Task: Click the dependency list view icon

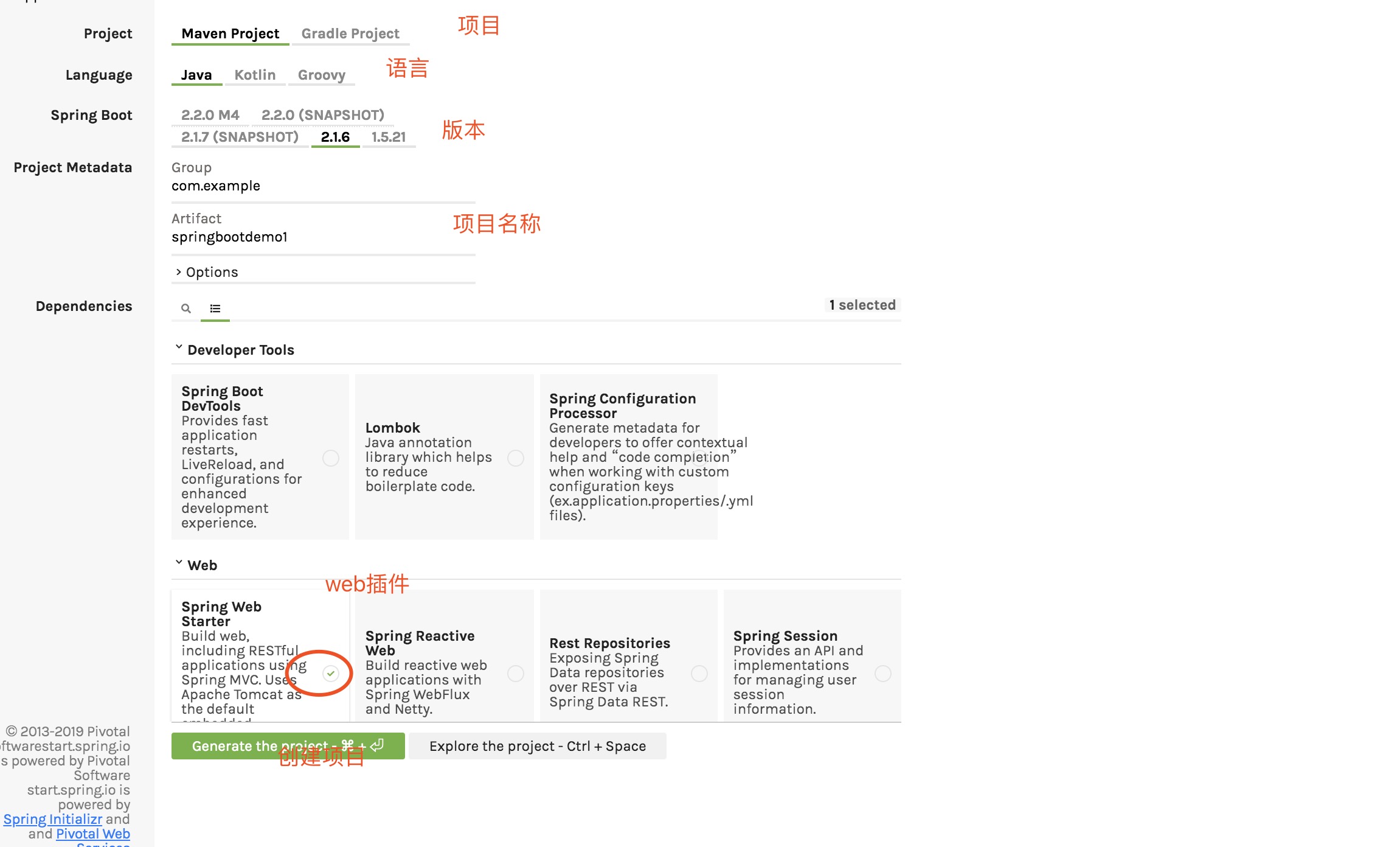Action: tap(215, 308)
